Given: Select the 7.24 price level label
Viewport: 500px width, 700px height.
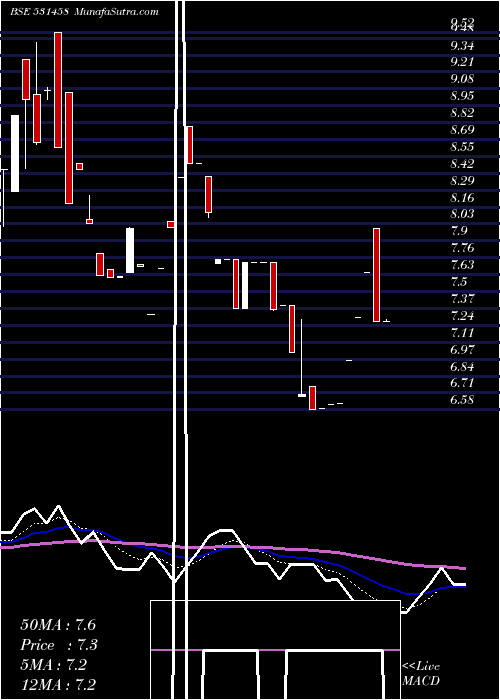Looking at the screenshot, I should 462,316.
